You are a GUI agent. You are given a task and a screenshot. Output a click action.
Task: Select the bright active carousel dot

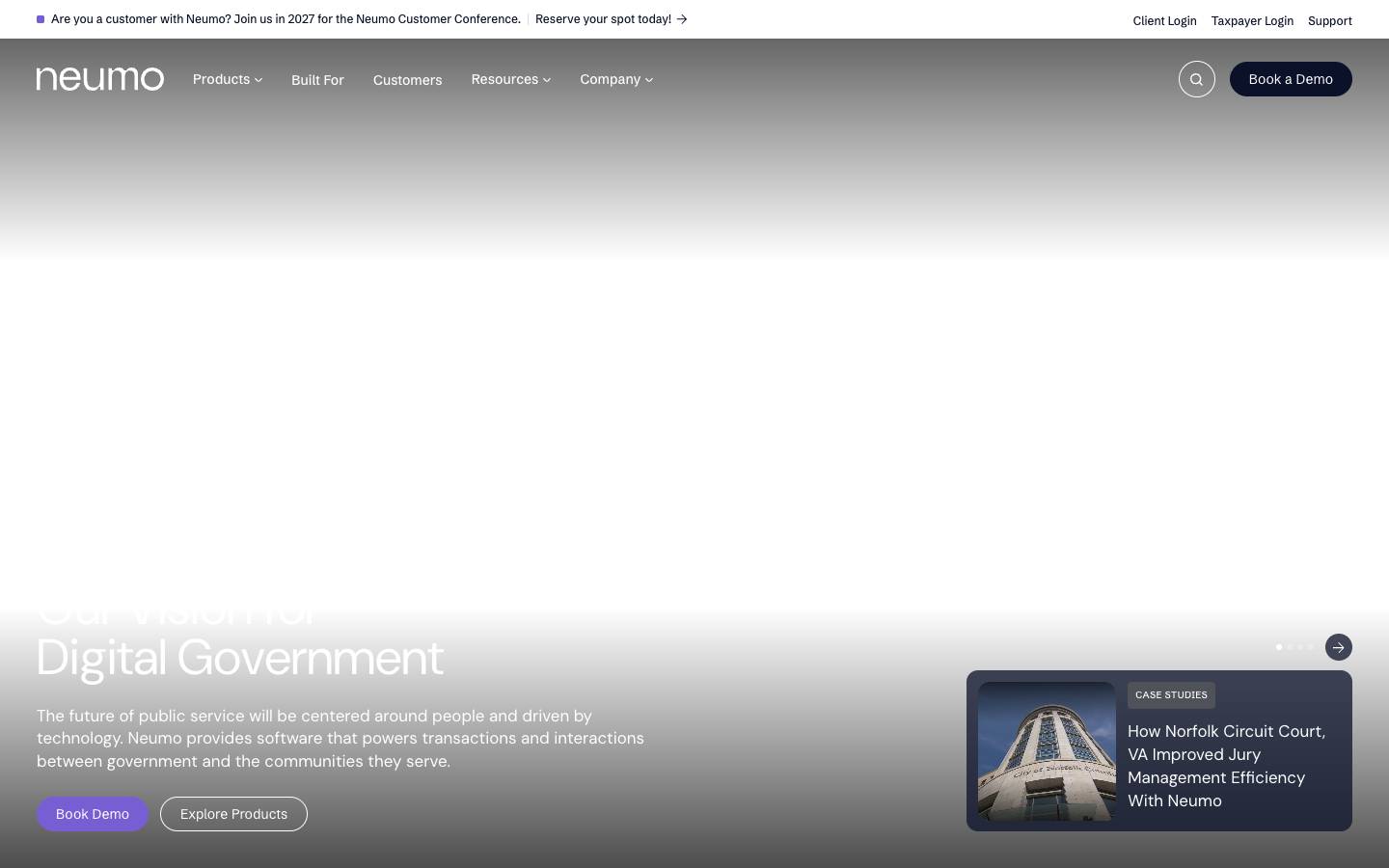point(1279,647)
